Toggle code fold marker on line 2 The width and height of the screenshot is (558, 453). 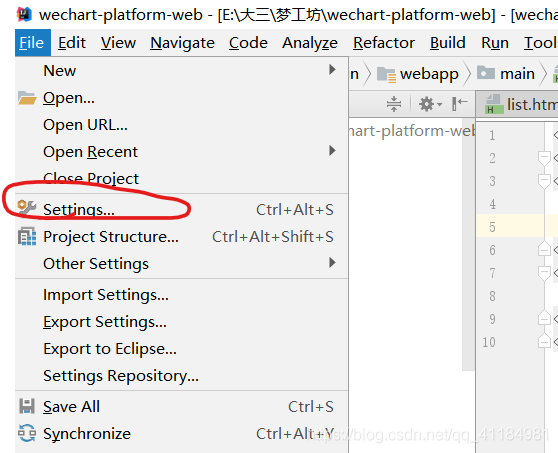[x=544, y=159]
